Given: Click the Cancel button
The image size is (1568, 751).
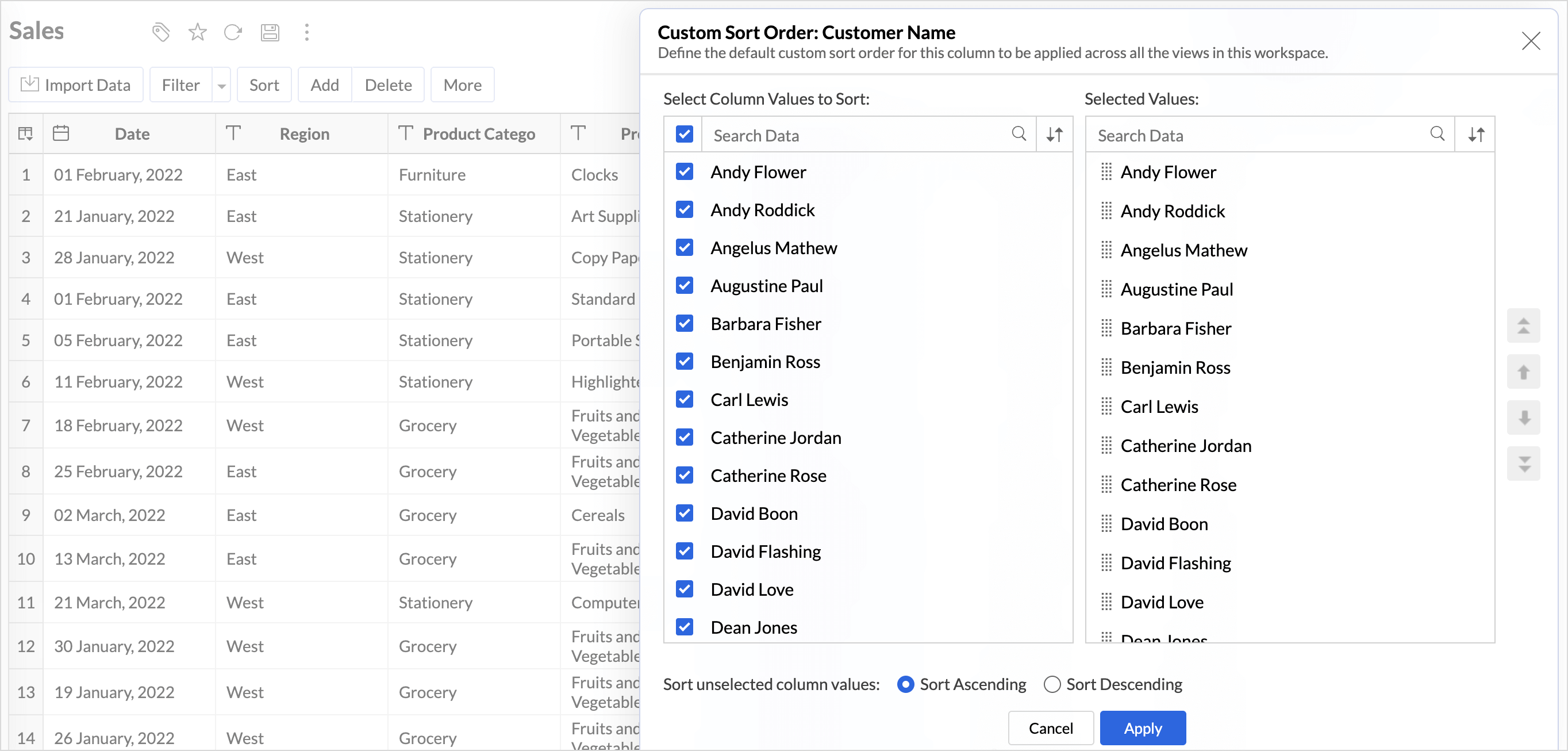Looking at the screenshot, I should pos(1050,728).
